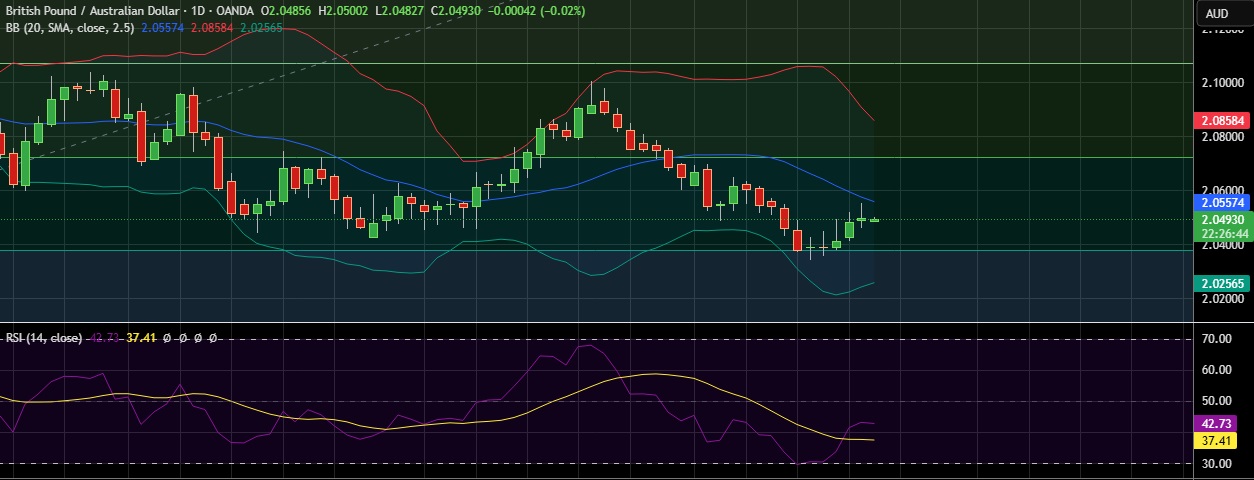Click the red 2.08584 upper band price label
Image resolution: width=1254 pixels, height=480 pixels.
[1223, 120]
